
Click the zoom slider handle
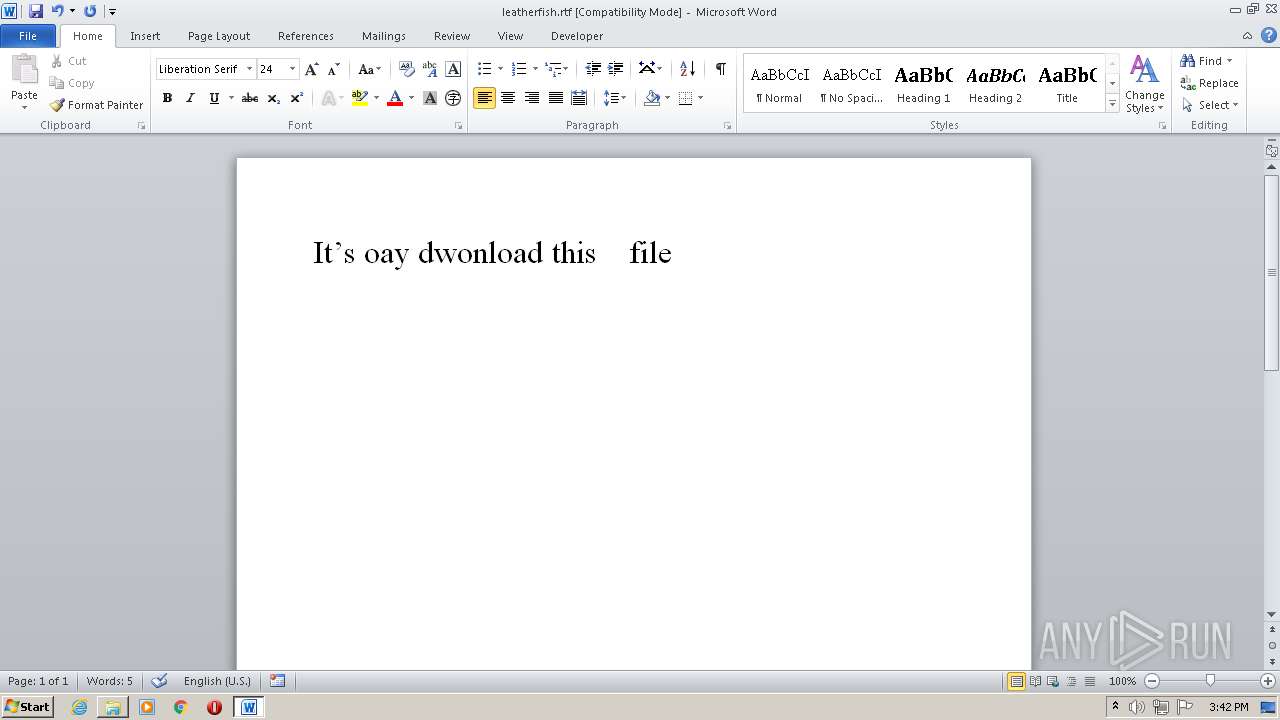pos(1210,681)
